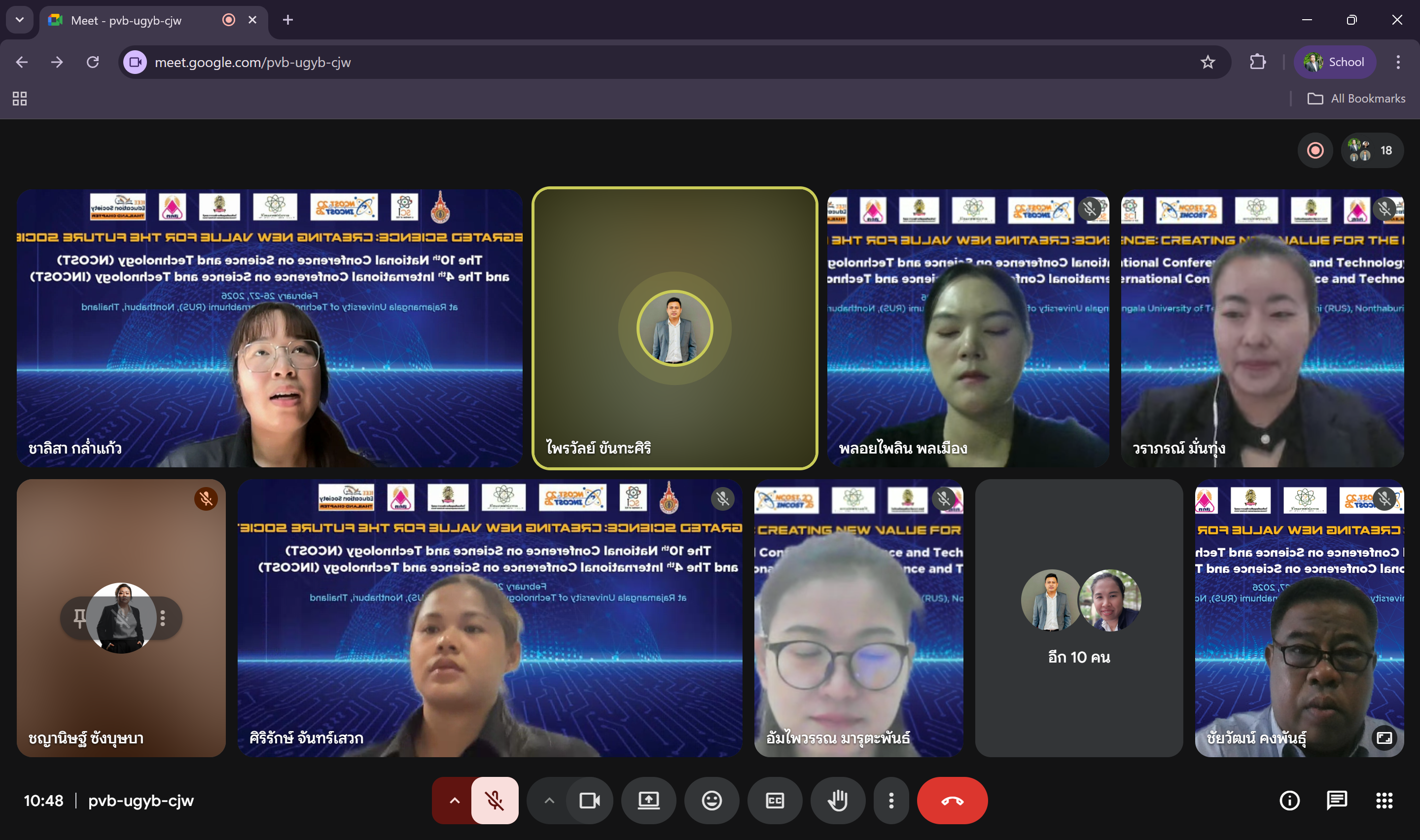This screenshot has height=840, width=1420.
Task: Open the tile showing อีก 10 คน
Action: point(1079,618)
